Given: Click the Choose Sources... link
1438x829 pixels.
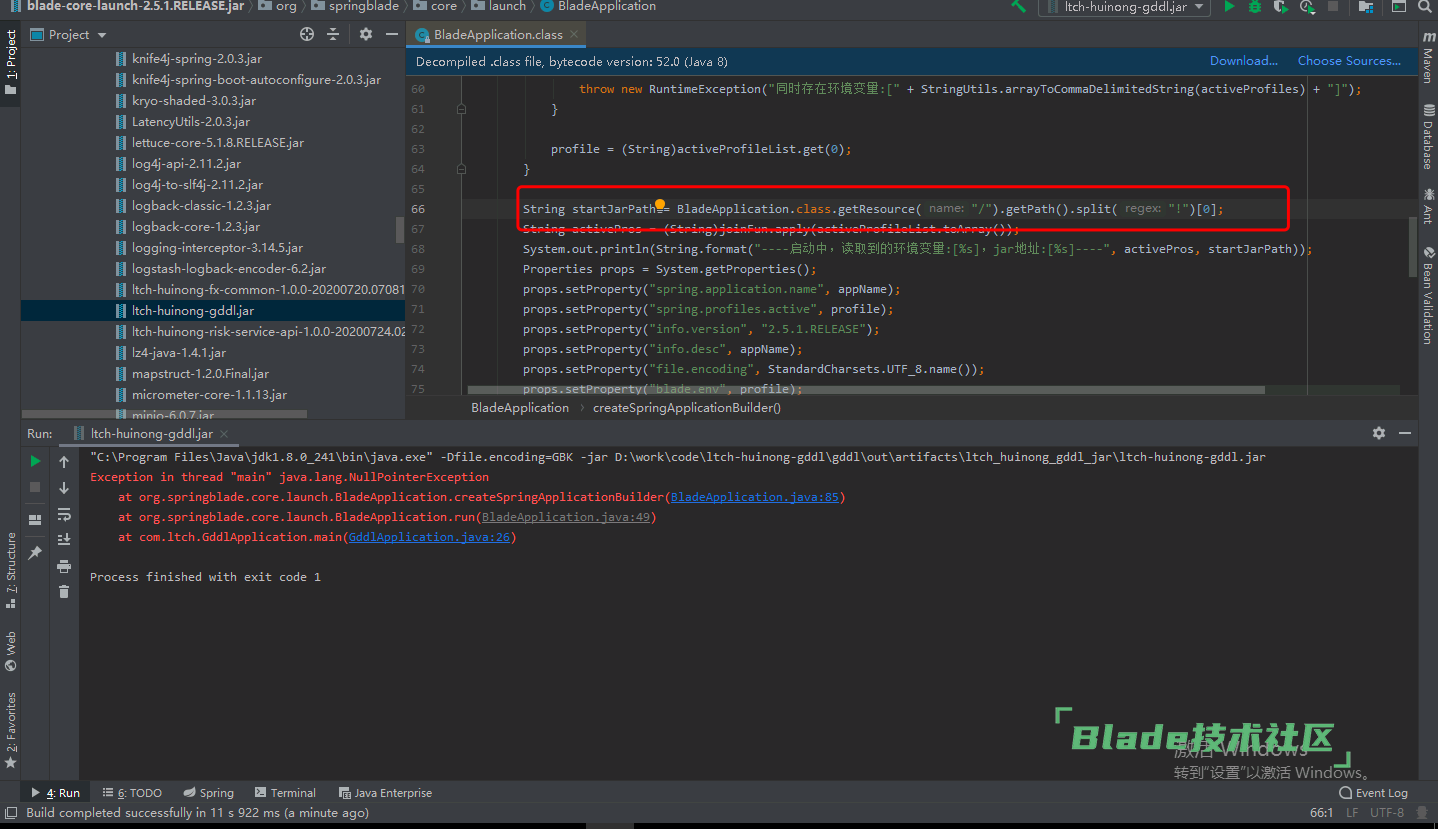Looking at the screenshot, I should (1349, 61).
